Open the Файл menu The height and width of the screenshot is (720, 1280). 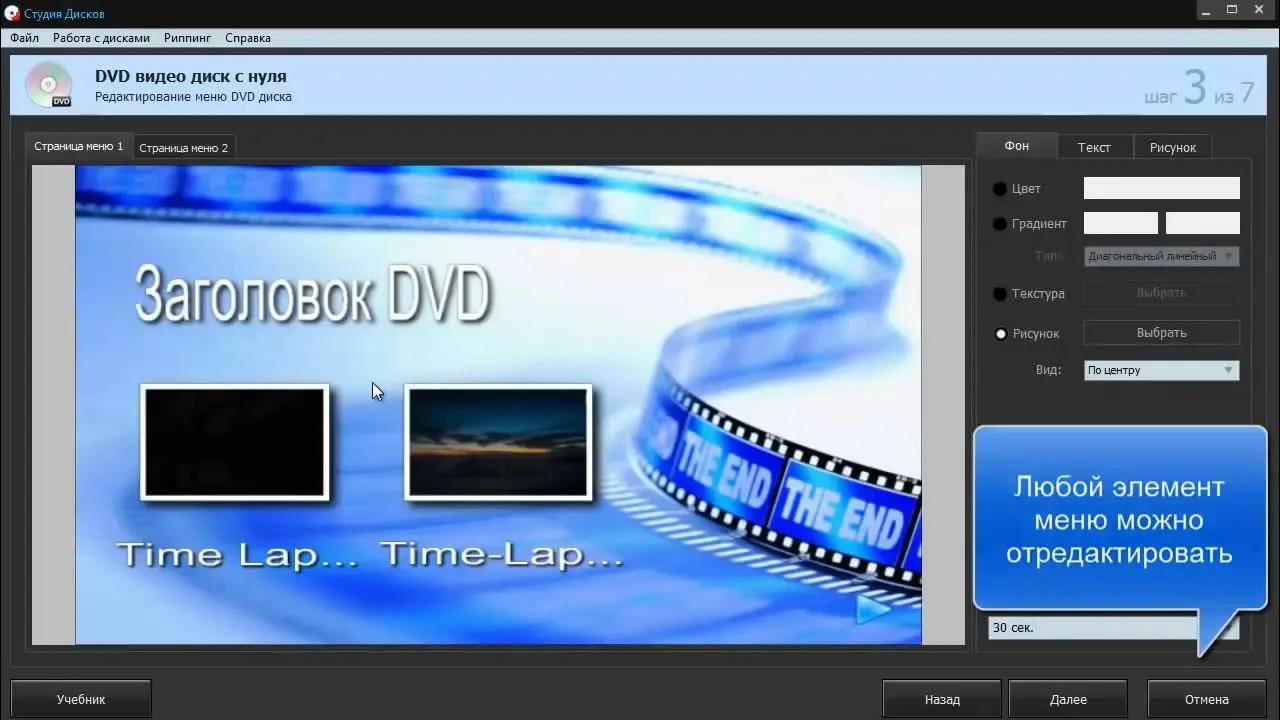tap(25, 38)
